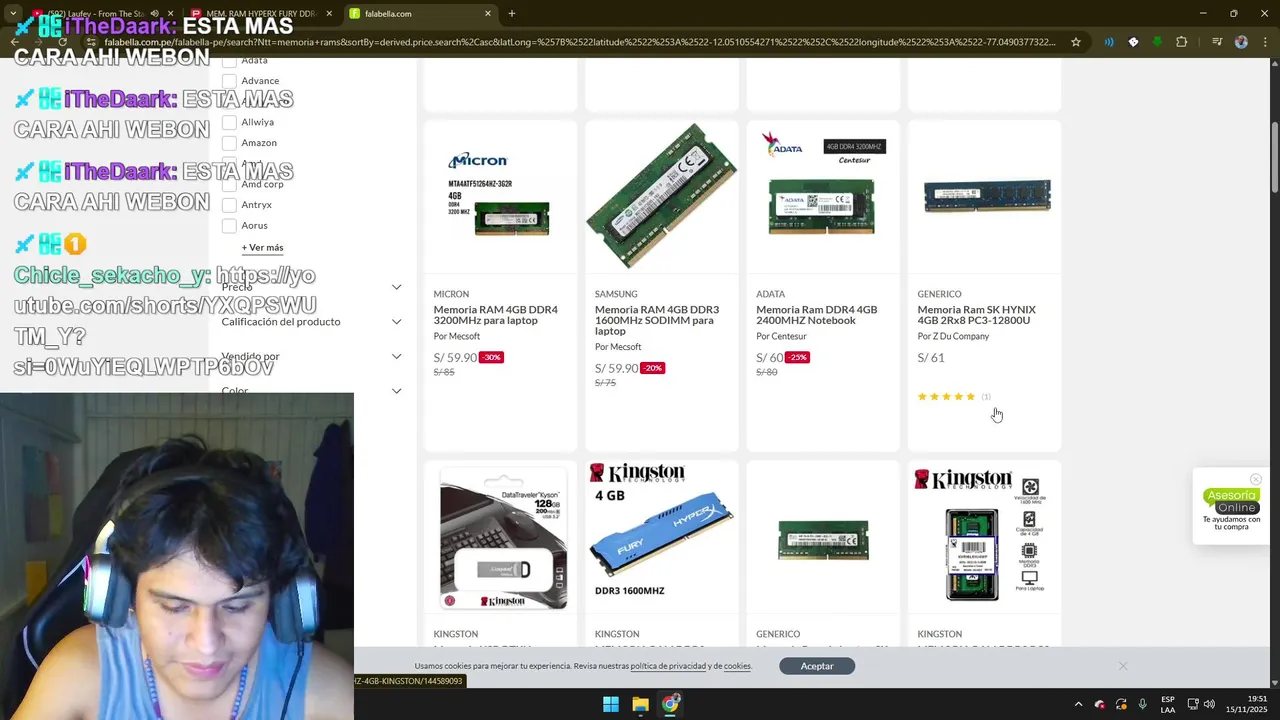Check the Amazon brand checkbox
Viewport: 1280px width, 720px height.
point(229,143)
